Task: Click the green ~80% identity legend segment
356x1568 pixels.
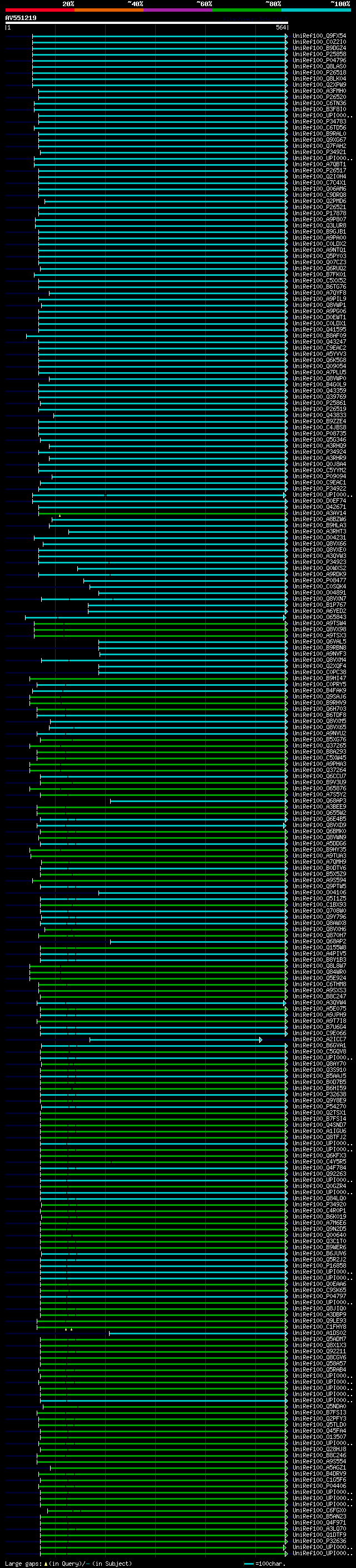Action: tap(247, 10)
